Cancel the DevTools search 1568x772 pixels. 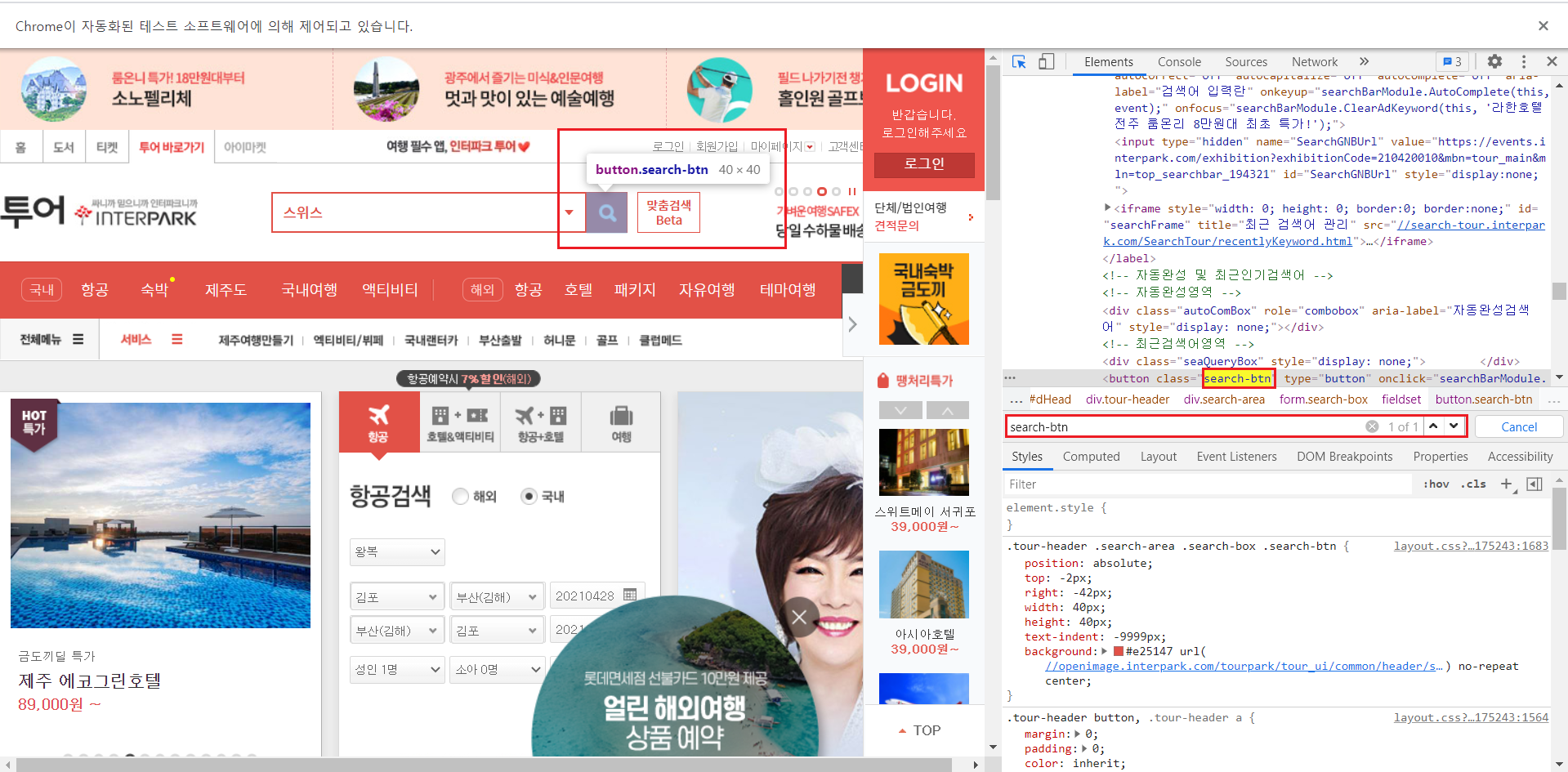click(x=1519, y=426)
